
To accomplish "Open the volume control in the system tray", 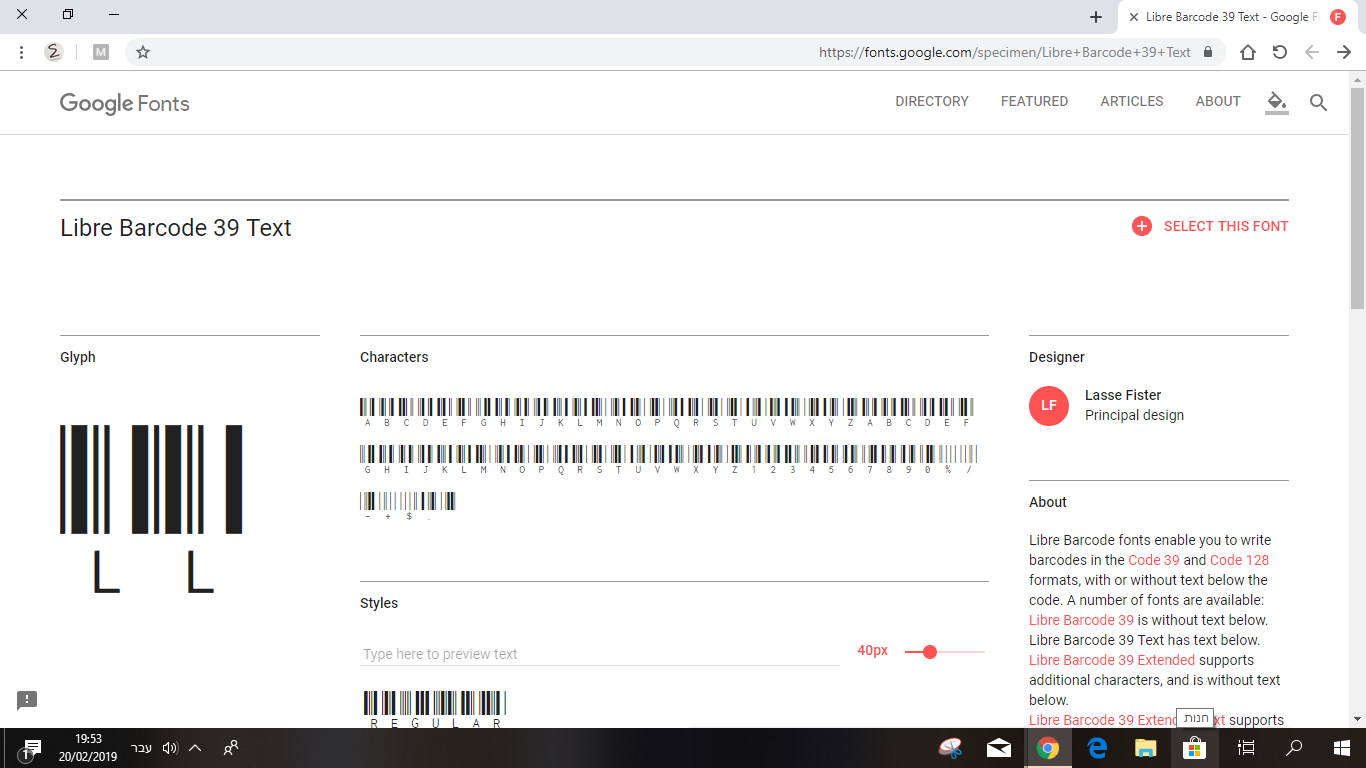I will 170,748.
